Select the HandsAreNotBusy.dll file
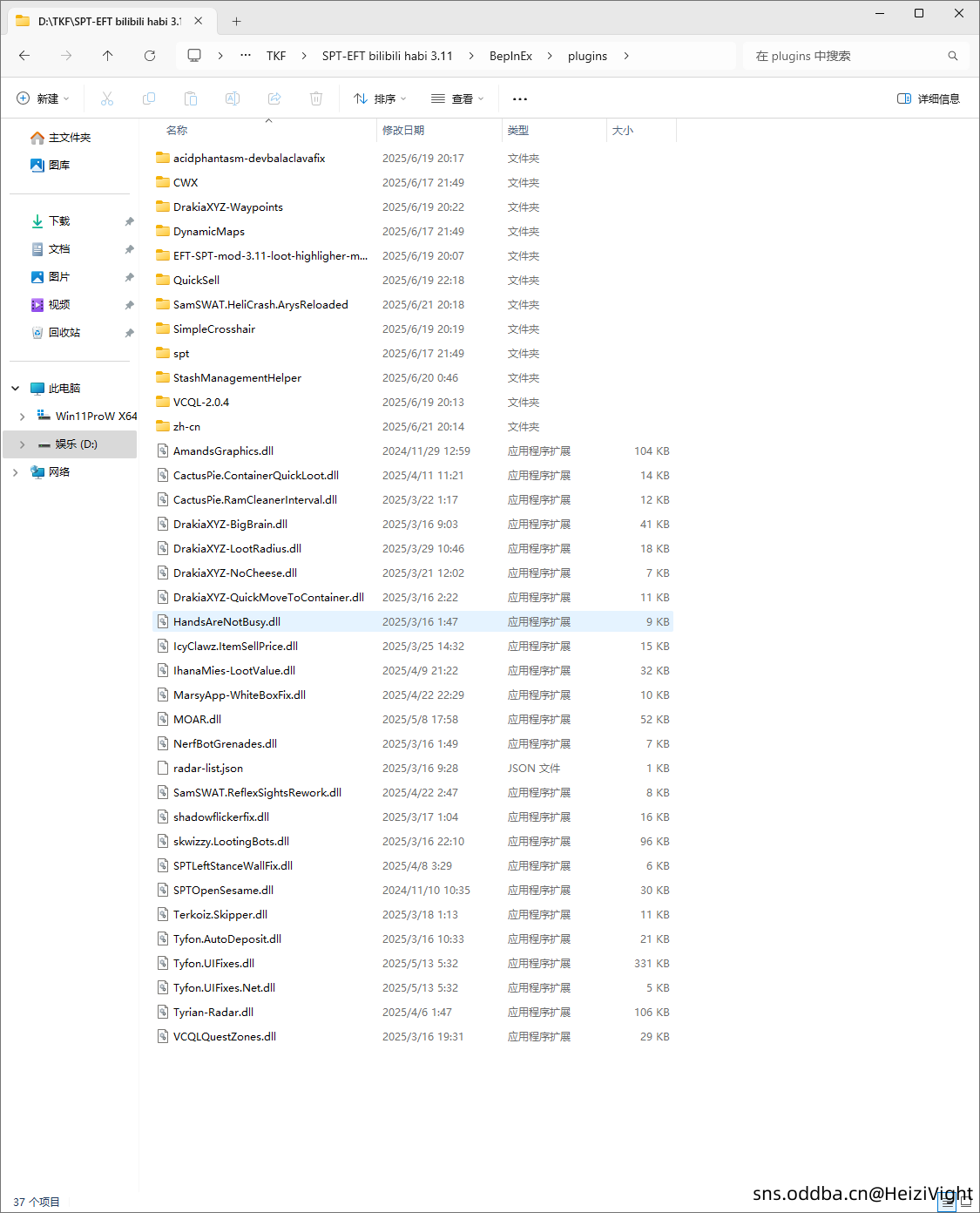 pos(413,621)
